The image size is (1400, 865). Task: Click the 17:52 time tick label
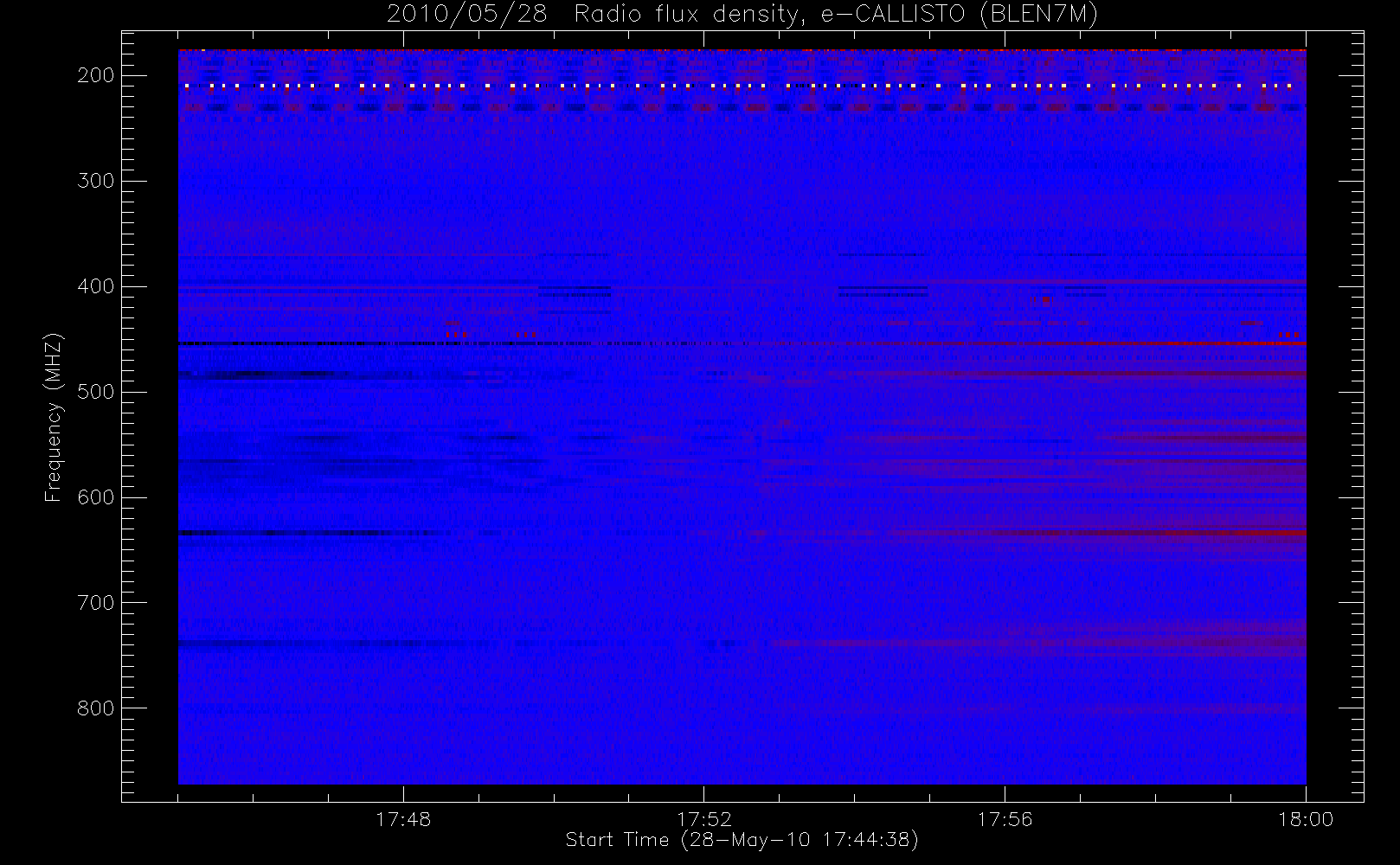[704, 819]
